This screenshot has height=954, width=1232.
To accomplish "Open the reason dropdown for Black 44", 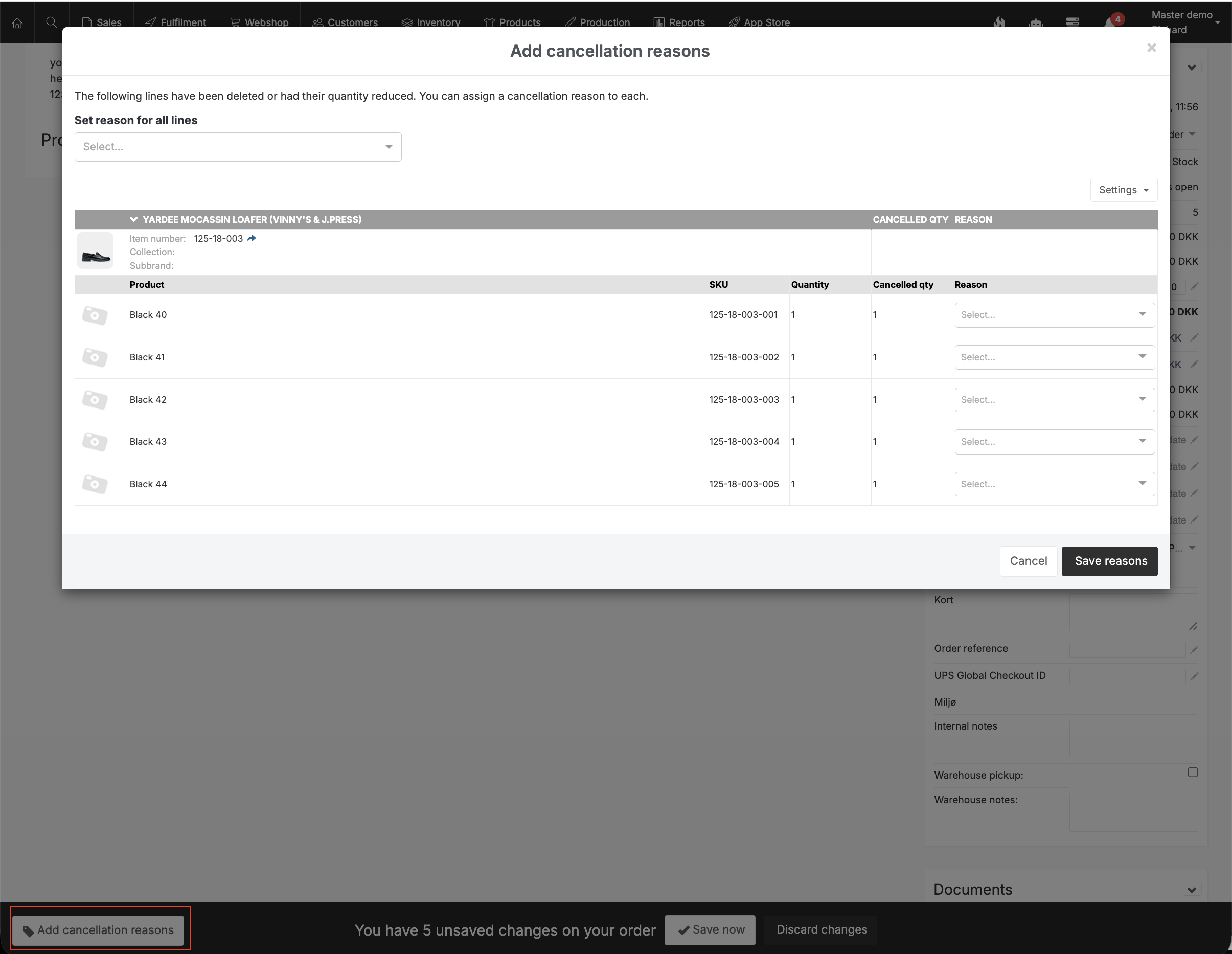I will tap(1054, 484).
